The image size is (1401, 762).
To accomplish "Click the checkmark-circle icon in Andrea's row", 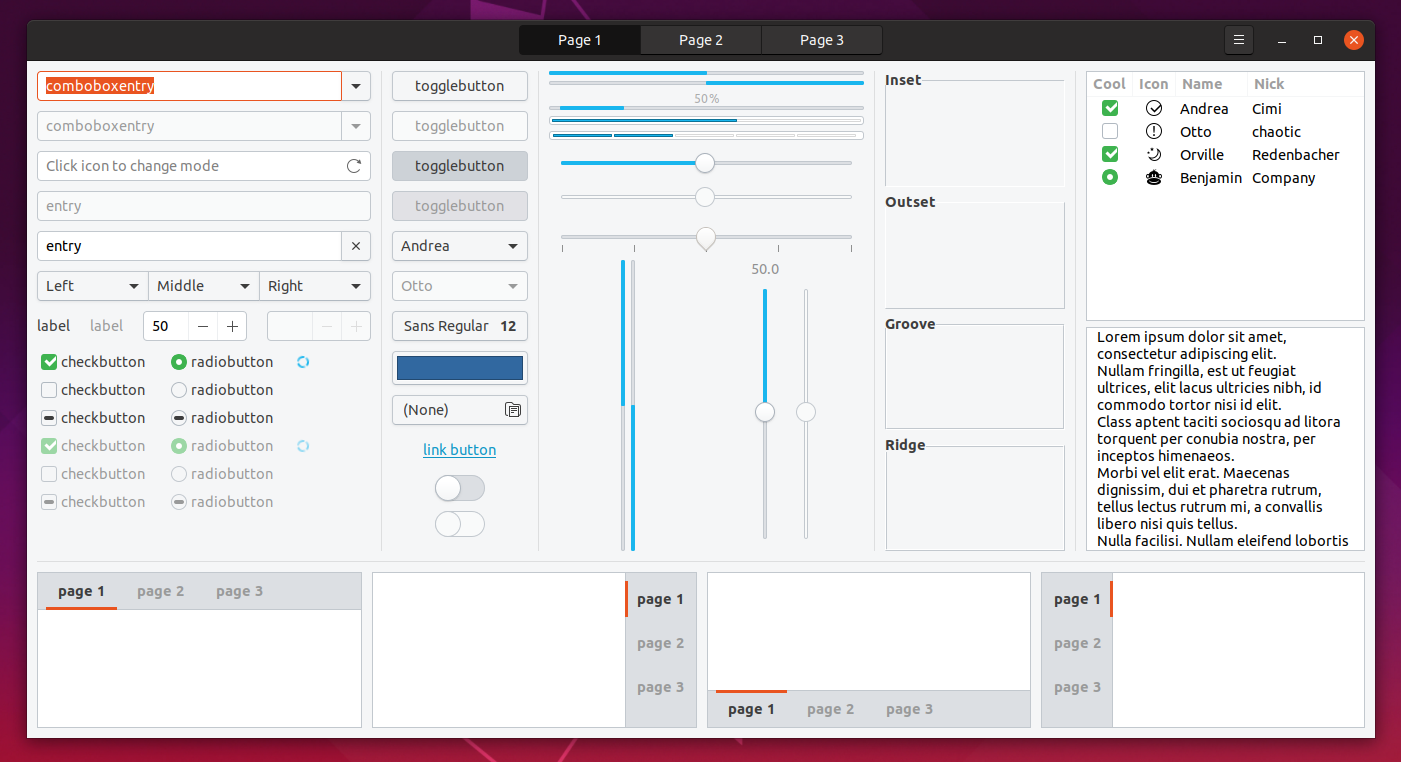I will (1154, 108).
